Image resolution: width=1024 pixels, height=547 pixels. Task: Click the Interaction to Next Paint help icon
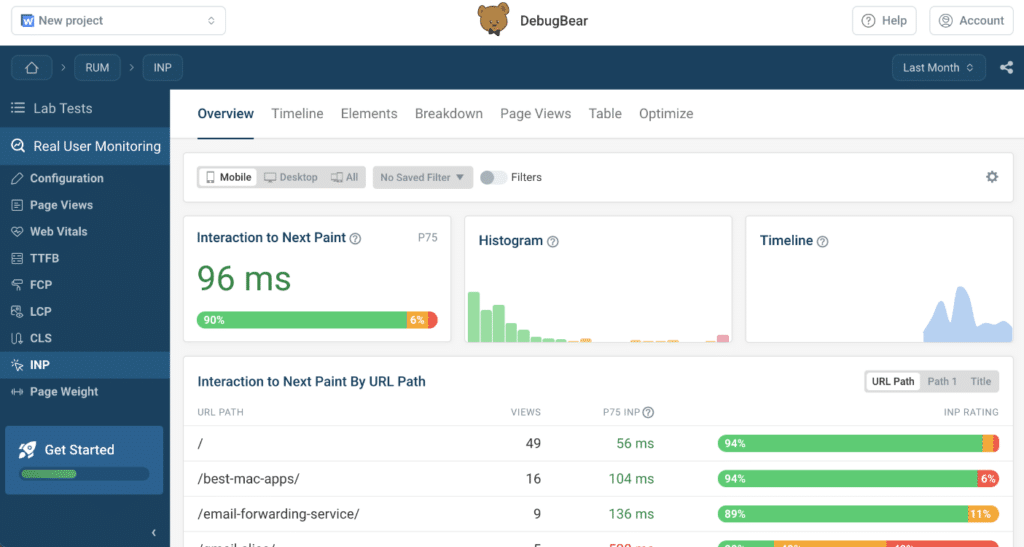(355, 239)
